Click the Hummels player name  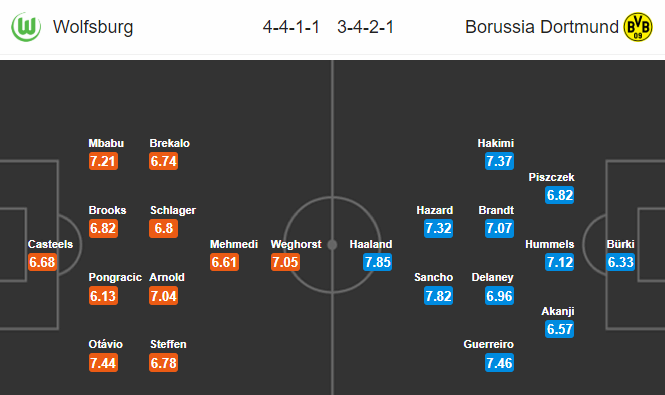[x=550, y=244]
